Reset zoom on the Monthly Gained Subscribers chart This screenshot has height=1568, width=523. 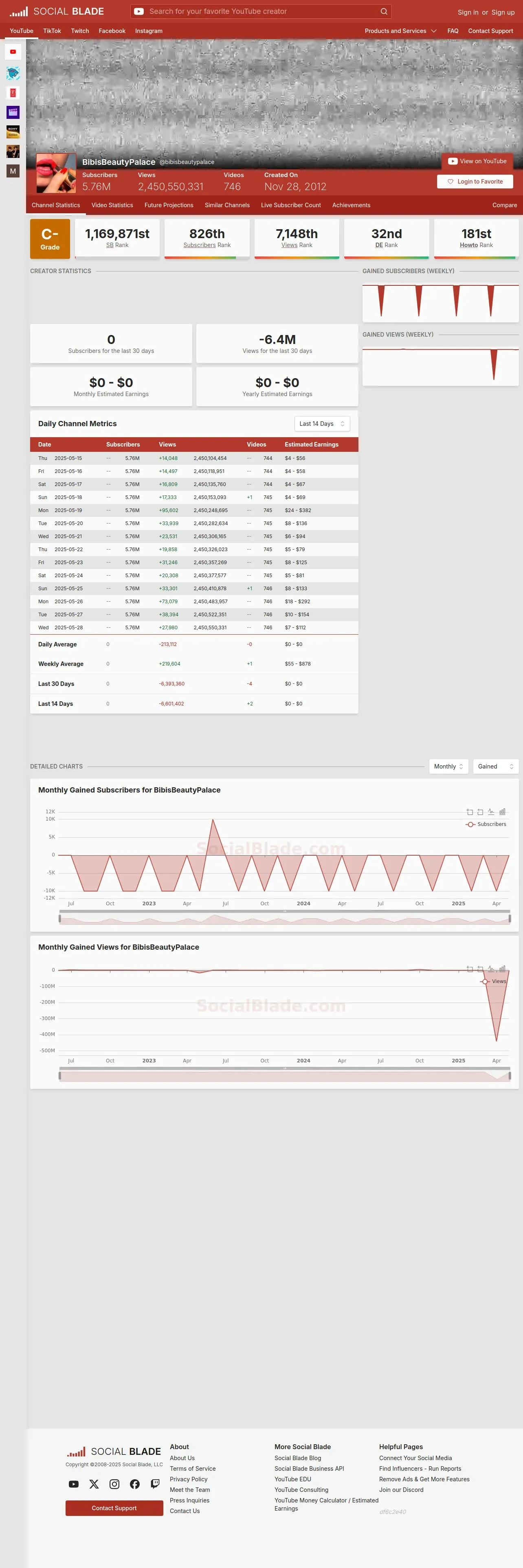[480, 812]
